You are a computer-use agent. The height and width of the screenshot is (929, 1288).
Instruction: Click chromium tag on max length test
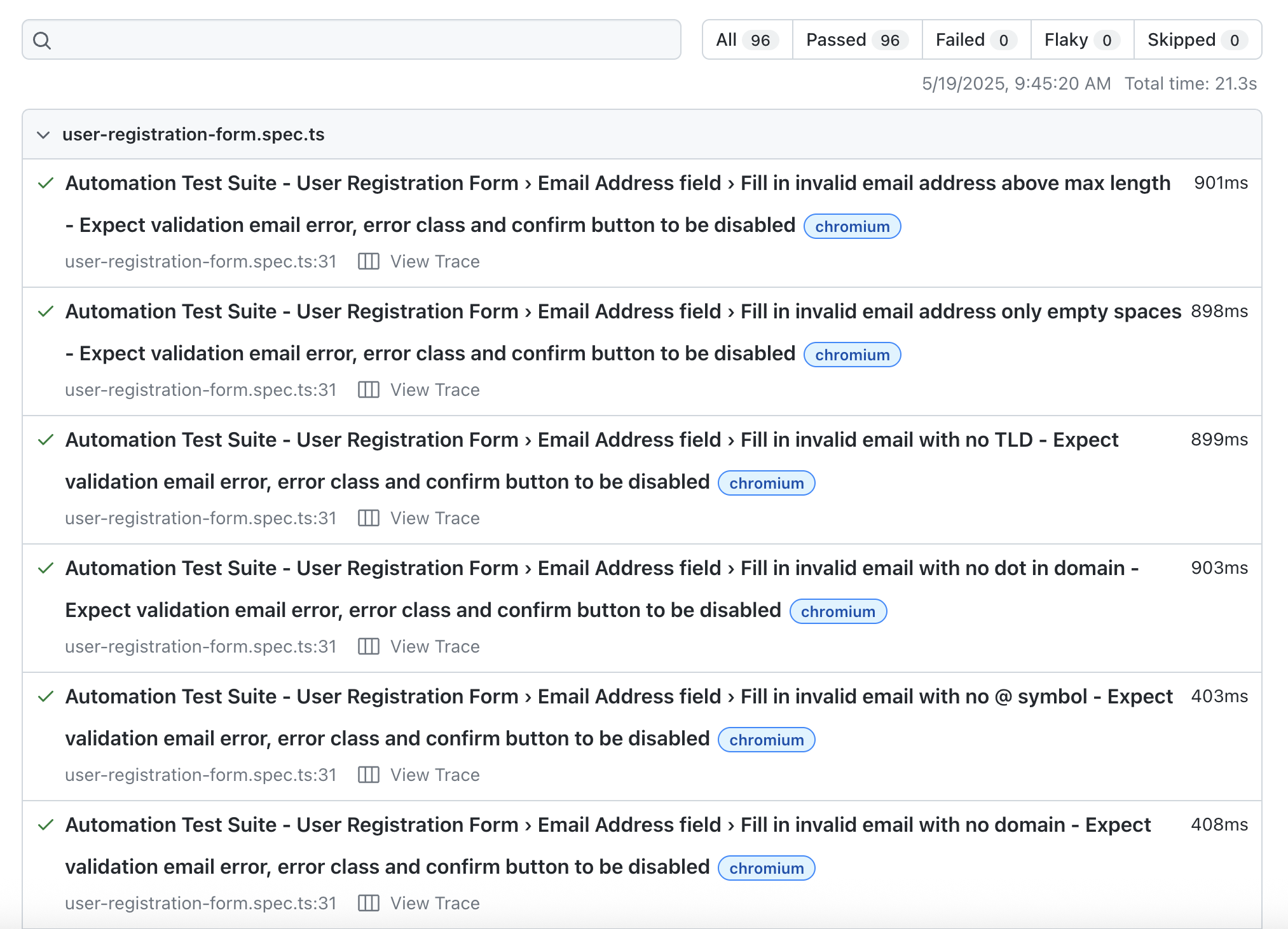852,227
